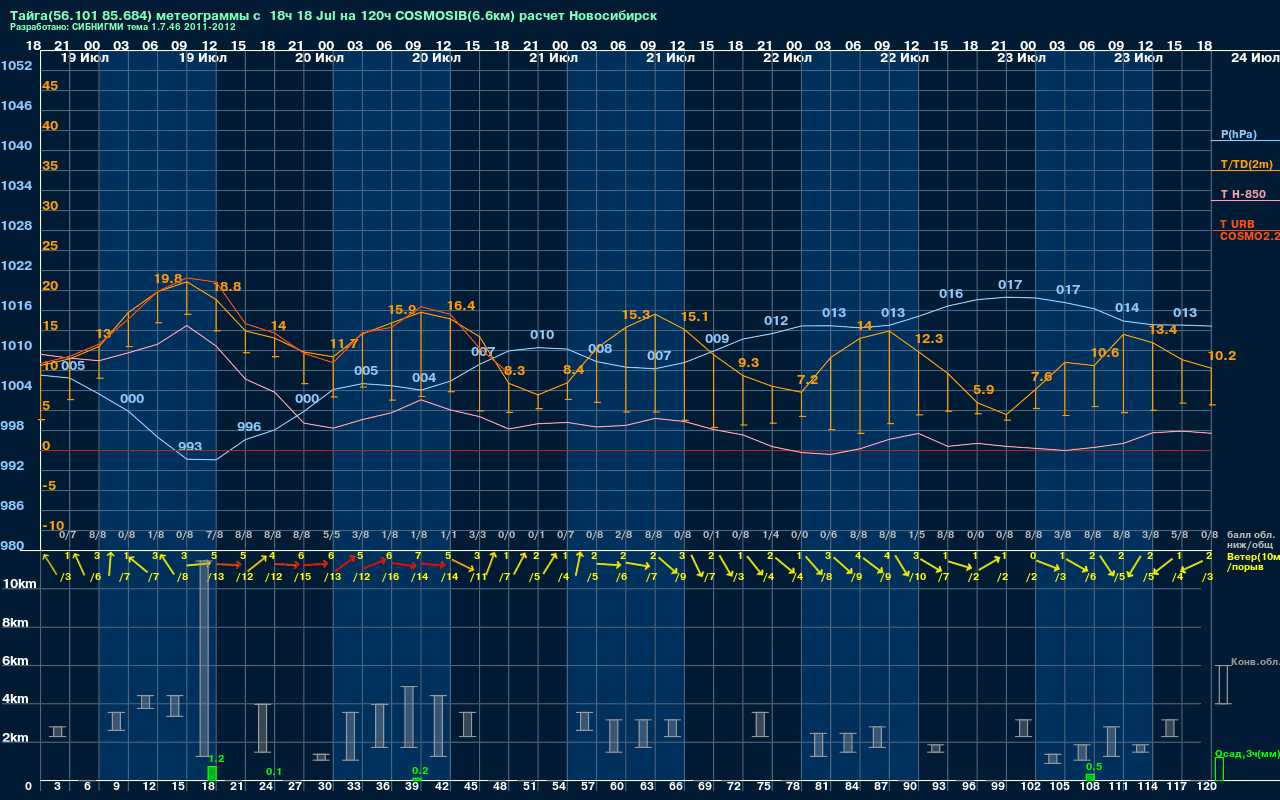Click the green precipitation bar at hour 108
Viewport: 1280px width, 800px height.
tap(1090, 777)
